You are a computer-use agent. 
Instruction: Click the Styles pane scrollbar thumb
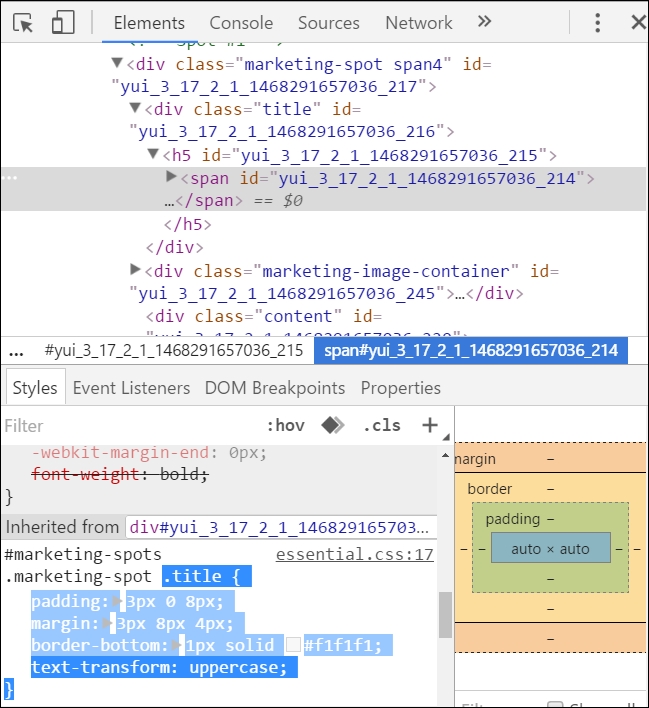[x=445, y=615]
